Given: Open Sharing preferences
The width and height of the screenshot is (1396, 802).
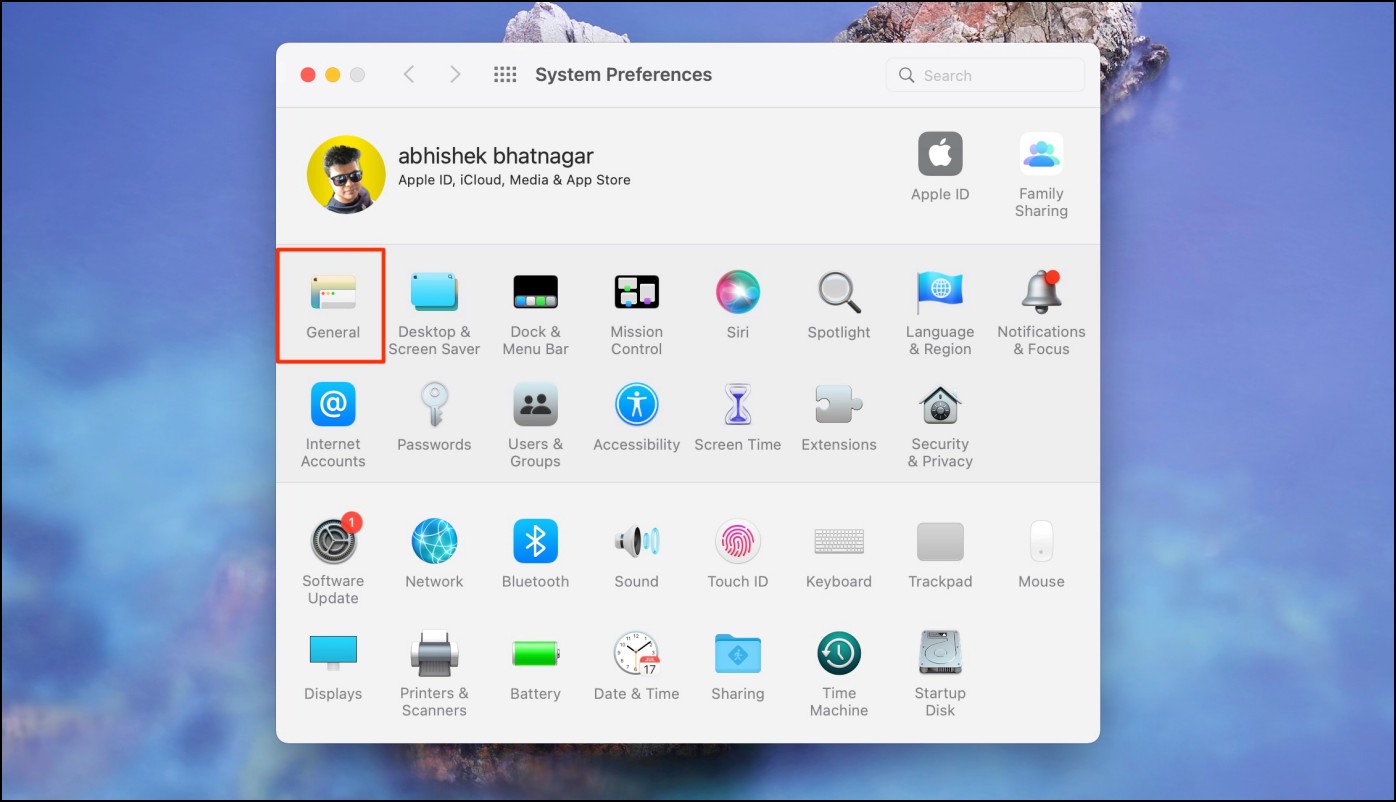Looking at the screenshot, I should point(738,666).
